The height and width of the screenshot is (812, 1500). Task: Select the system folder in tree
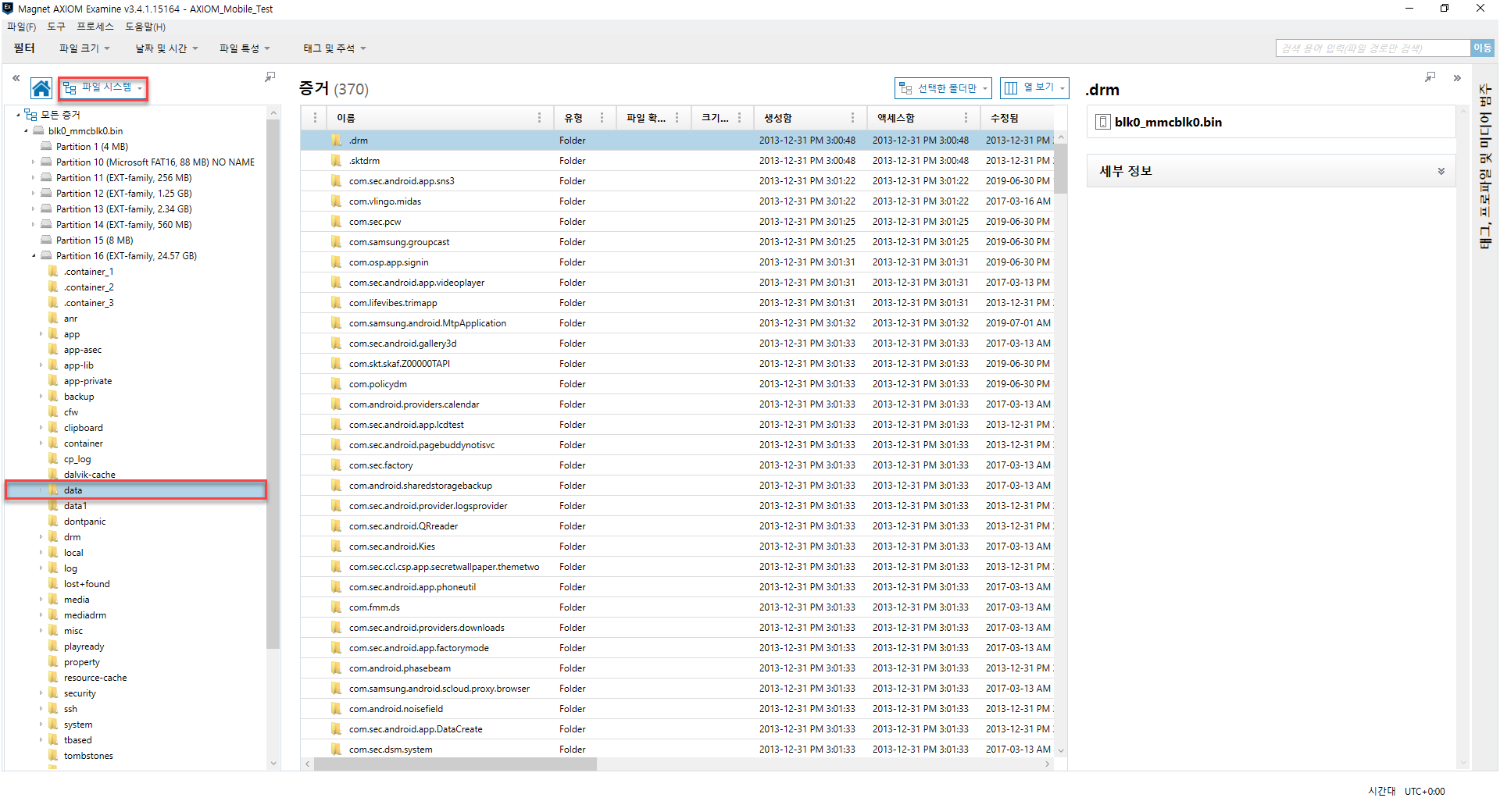(x=78, y=724)
